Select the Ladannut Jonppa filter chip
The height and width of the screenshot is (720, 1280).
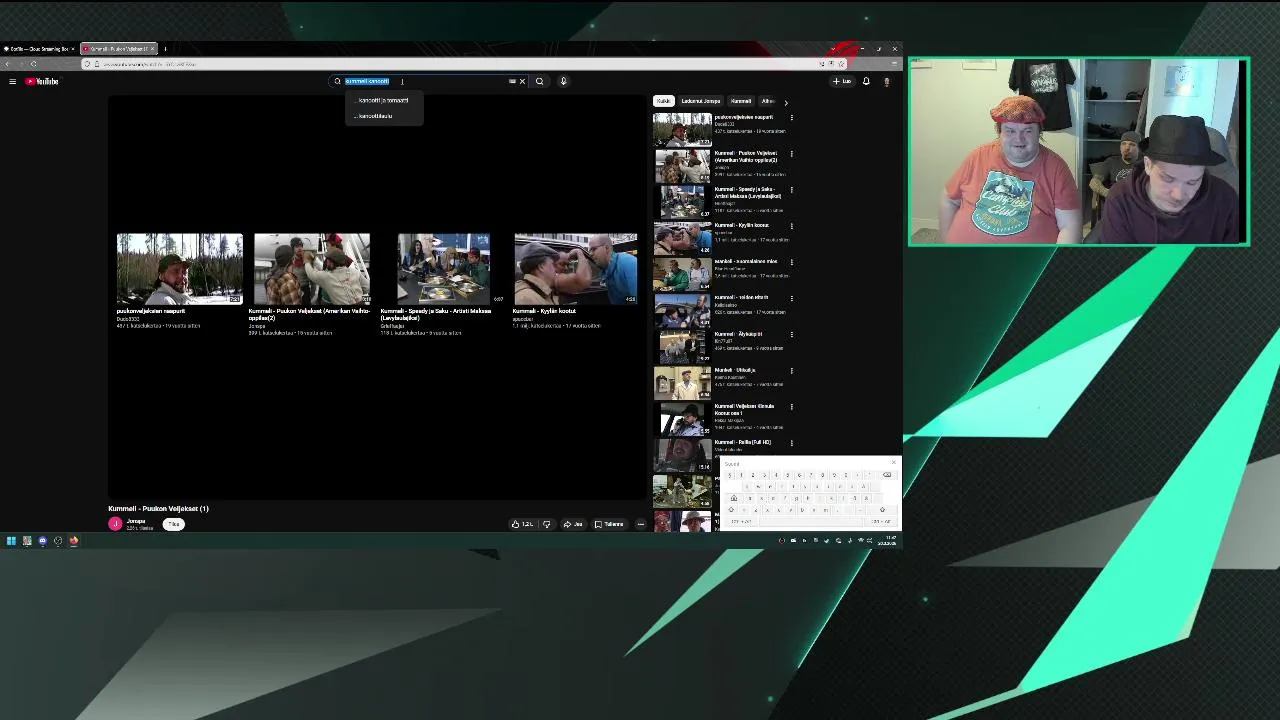pos(701,101)
